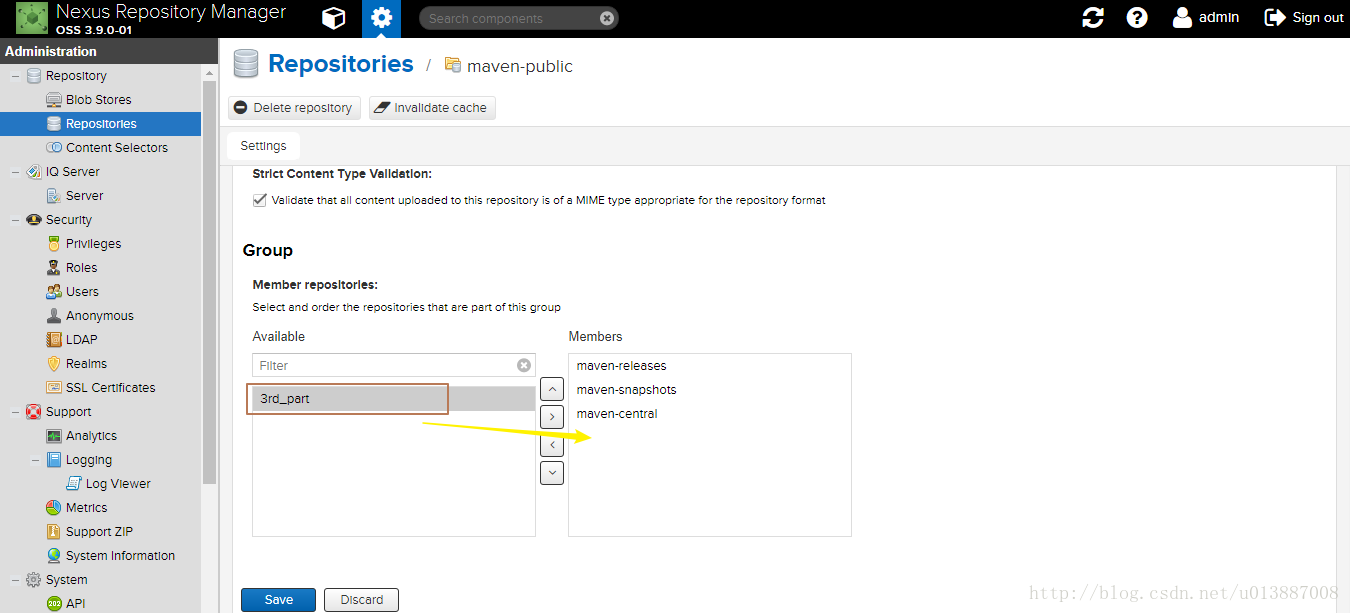Click the admin user account

[1206, 17]
